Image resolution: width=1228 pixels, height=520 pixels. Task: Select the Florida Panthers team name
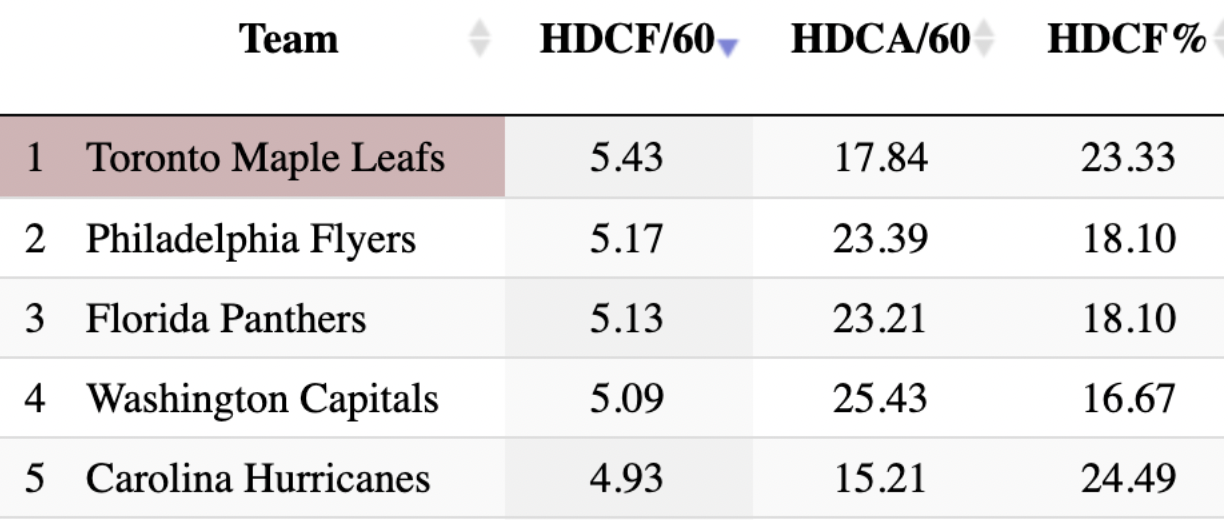[x=226, y=319]
